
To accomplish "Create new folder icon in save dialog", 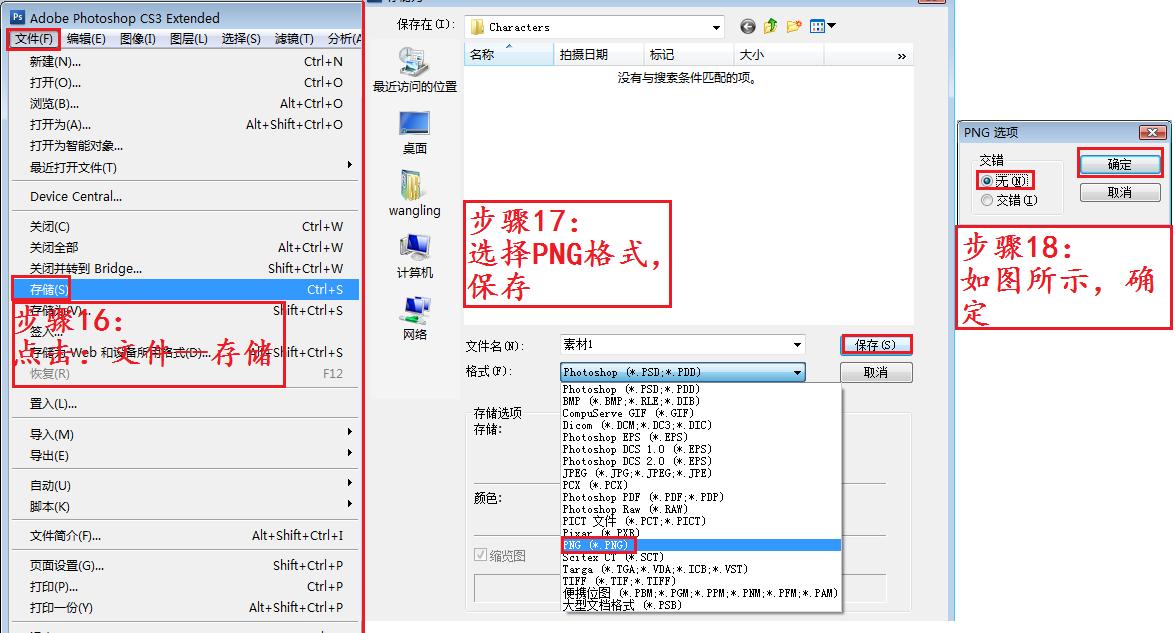I will (x=794, y=27).
